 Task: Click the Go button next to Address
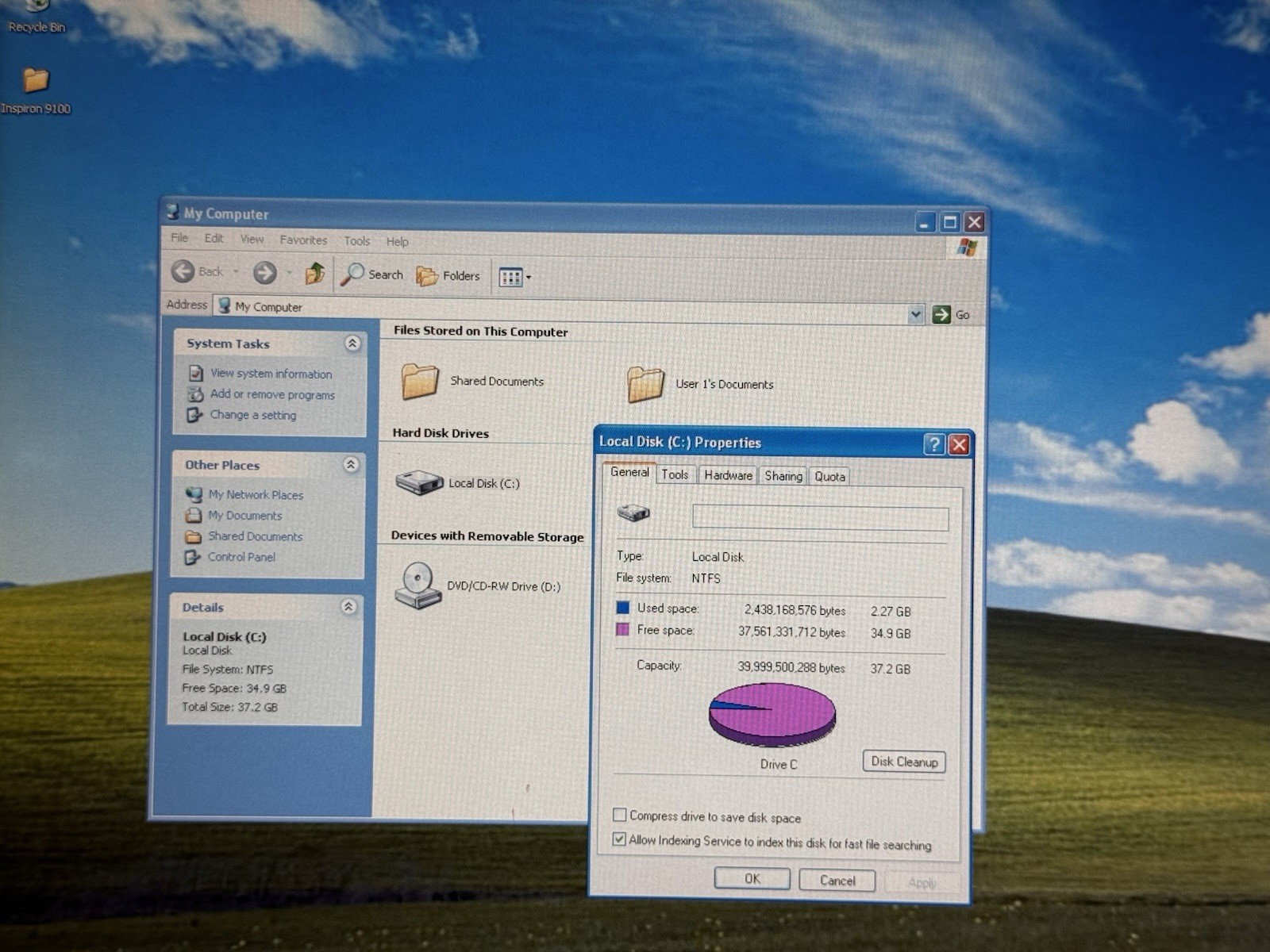(x=952, y=314)
